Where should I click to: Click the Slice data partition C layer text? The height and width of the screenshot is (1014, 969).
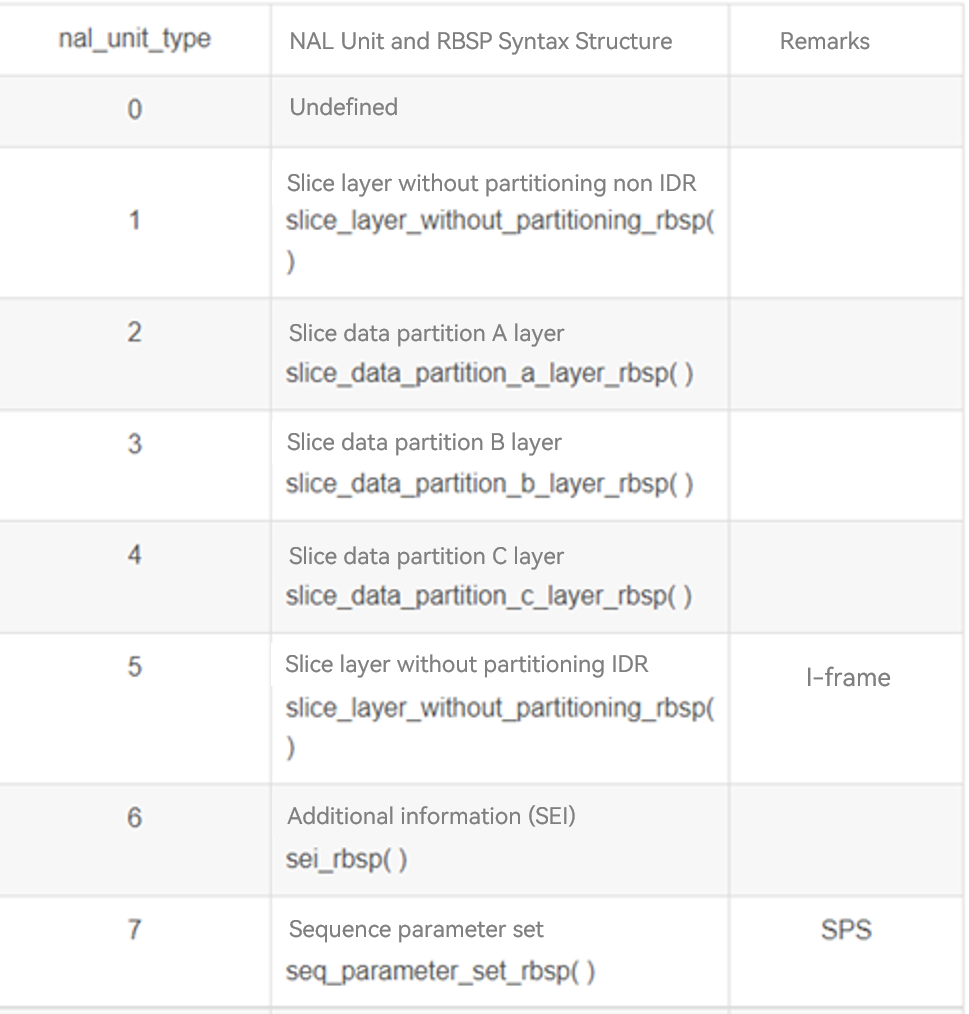pyautogui.click(x=426, y=556)
